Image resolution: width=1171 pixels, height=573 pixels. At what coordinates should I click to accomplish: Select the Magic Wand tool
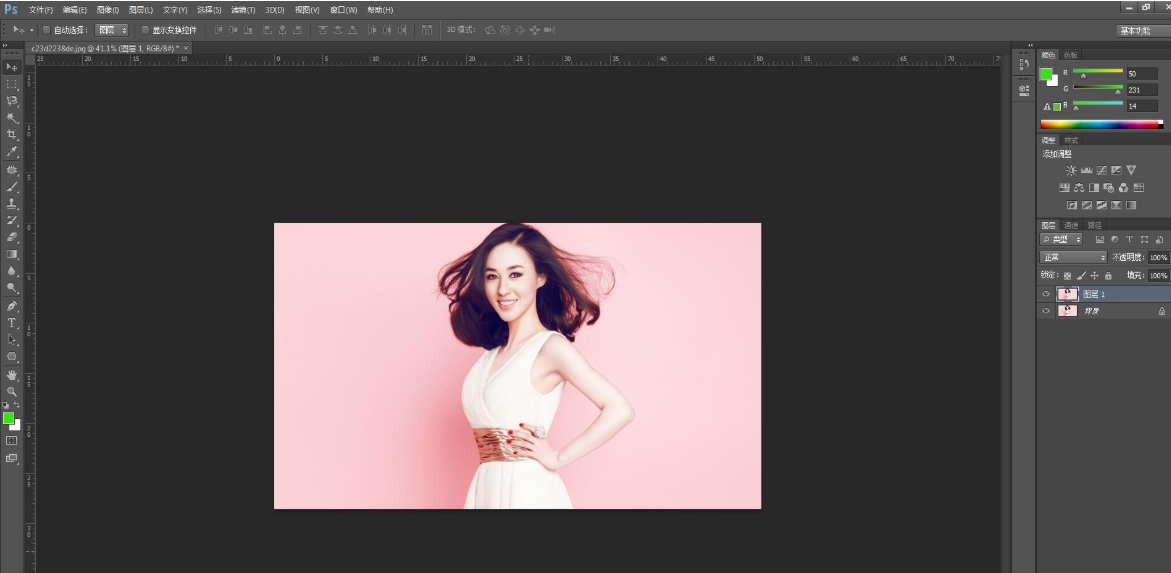click(12, 118)
